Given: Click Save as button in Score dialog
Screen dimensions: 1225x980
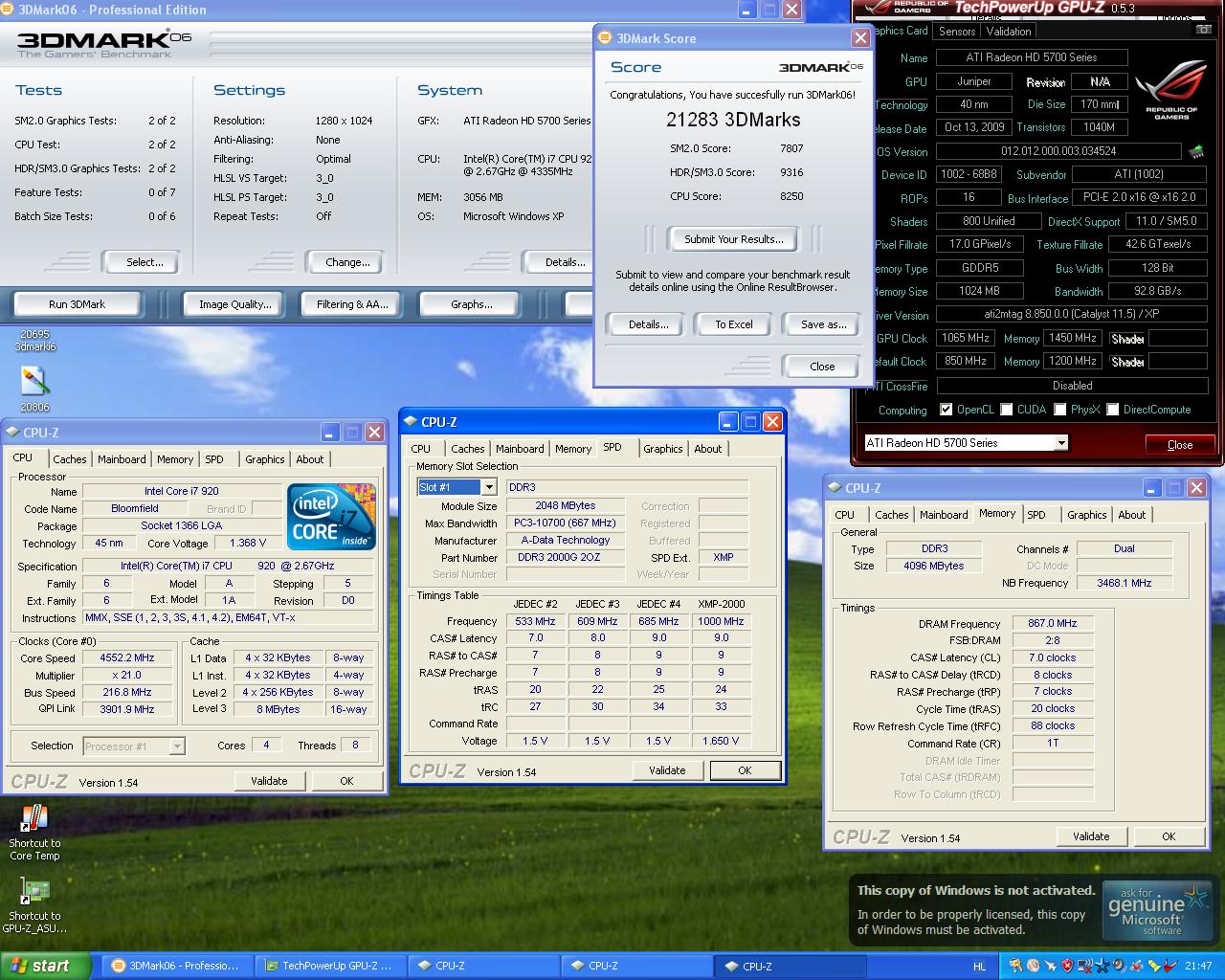Looking at the screenshot, I should coord(823,324).
